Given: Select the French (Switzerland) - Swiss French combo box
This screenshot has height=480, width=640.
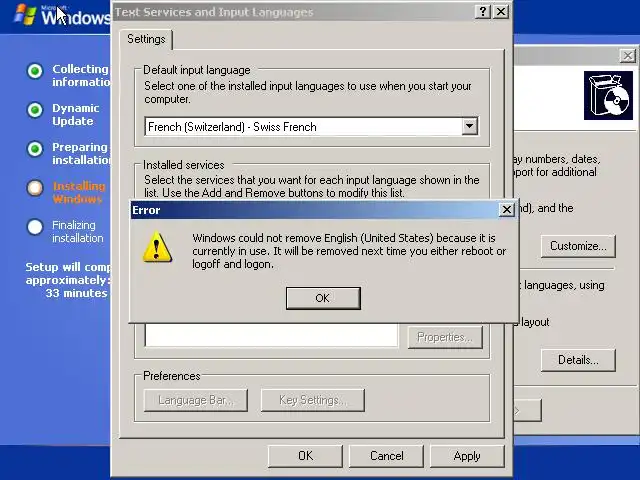Looking at the screenshot, I should point(311,127).
